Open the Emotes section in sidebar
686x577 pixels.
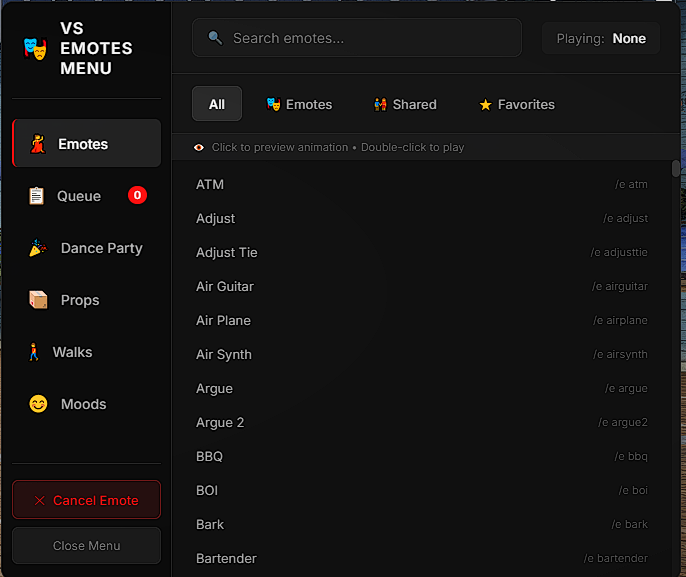pyautogui.click(x=87, y=143)
